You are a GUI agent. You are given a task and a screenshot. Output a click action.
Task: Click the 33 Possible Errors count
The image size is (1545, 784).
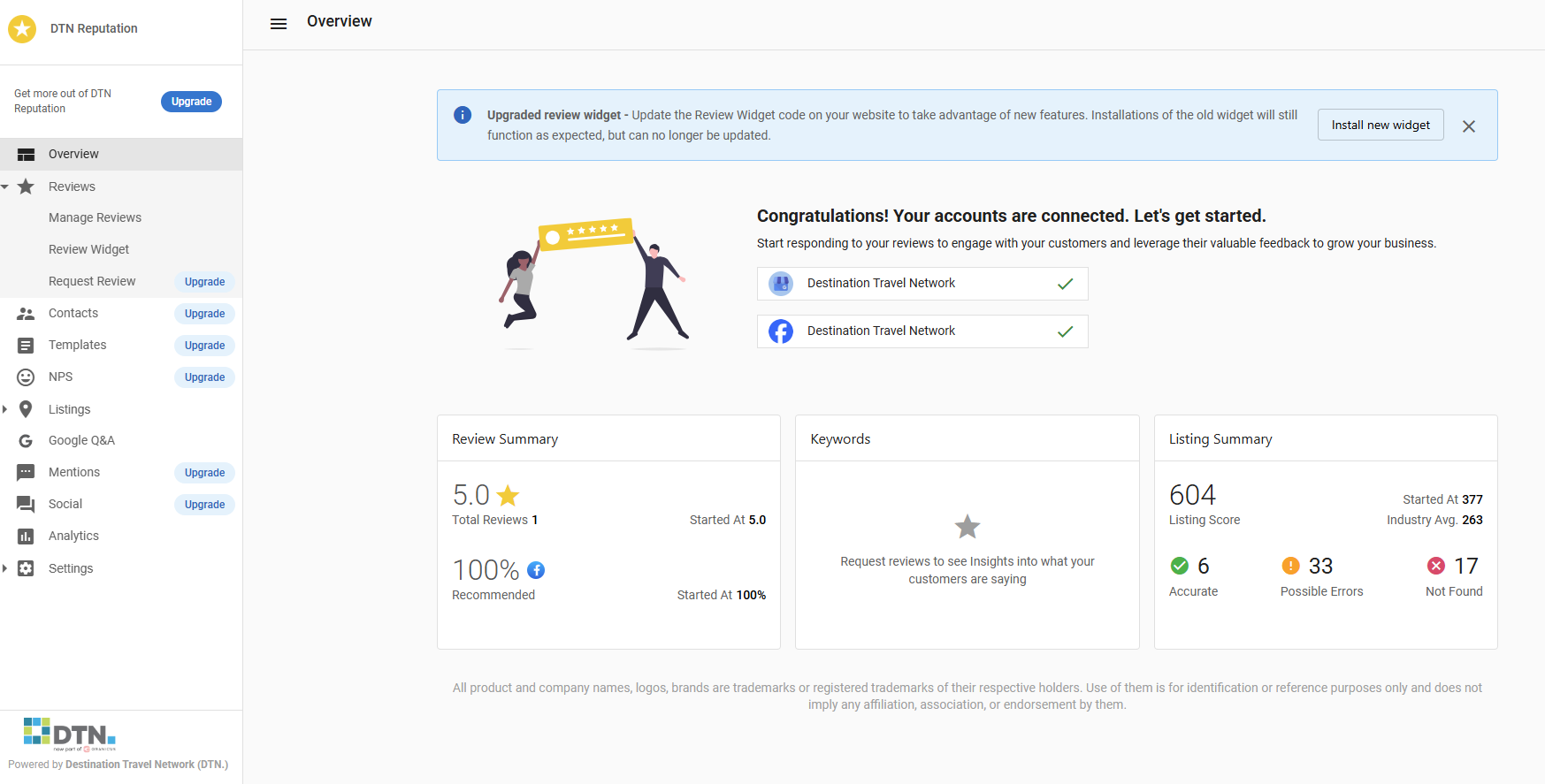coord(1320,566)
